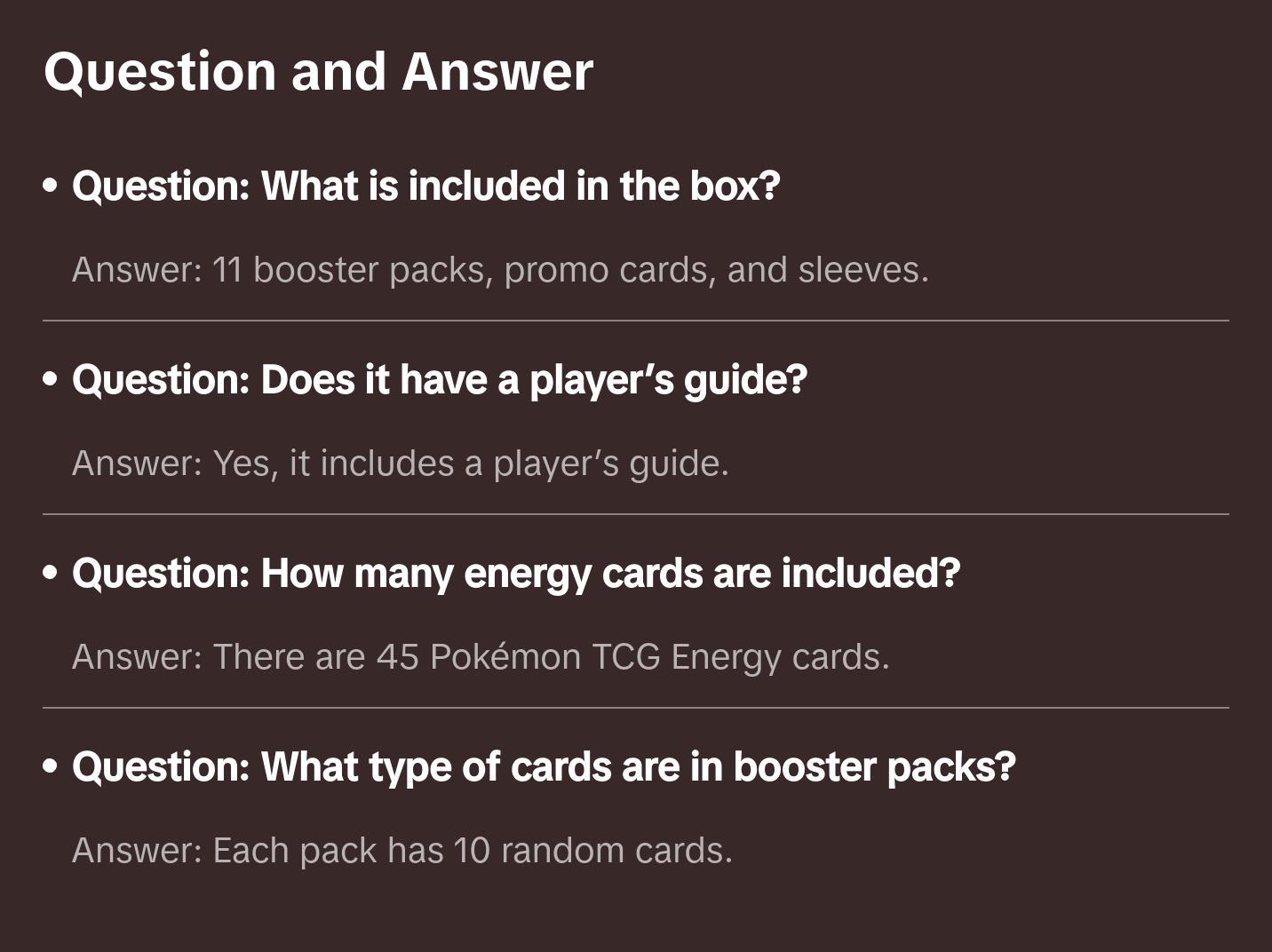The width and height of the screenshot is (1272, 952).
Task: Click answer about 11 booster packs
Action: coord(500,270)
